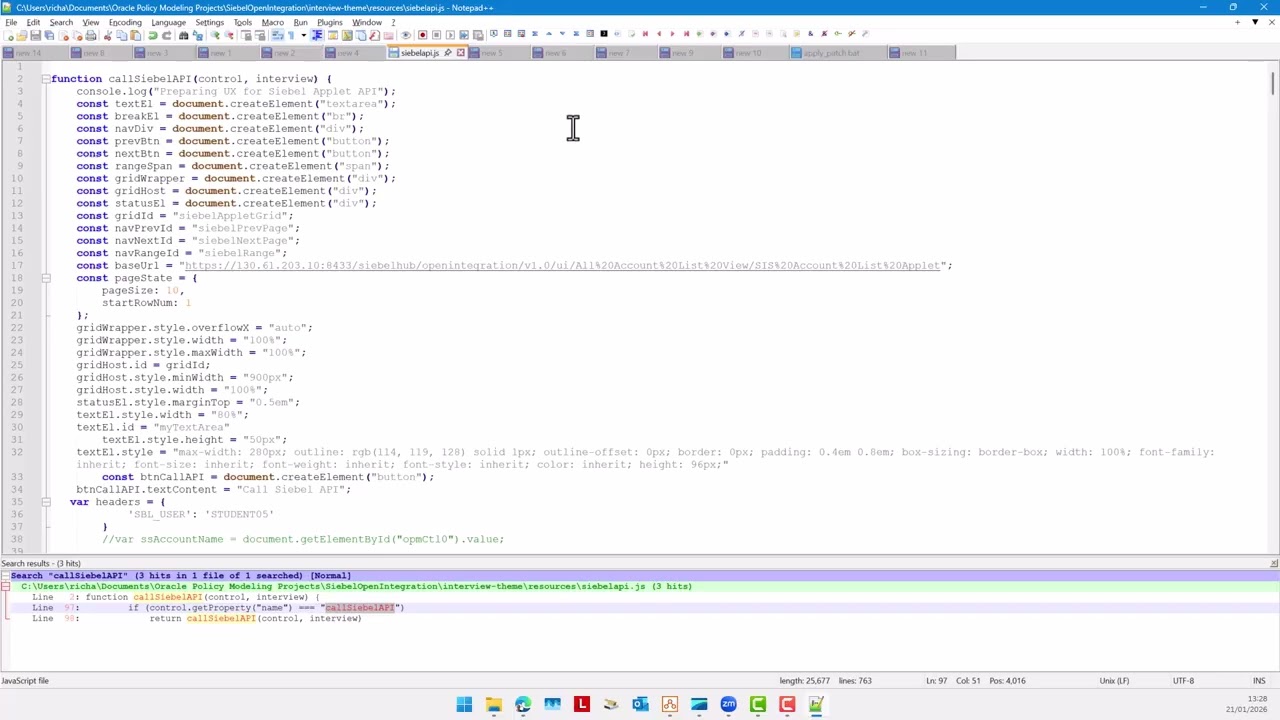Collapse the siebelapi.js file node in search results
This screenshot has height=720, width=1280.
pos(5,587)
